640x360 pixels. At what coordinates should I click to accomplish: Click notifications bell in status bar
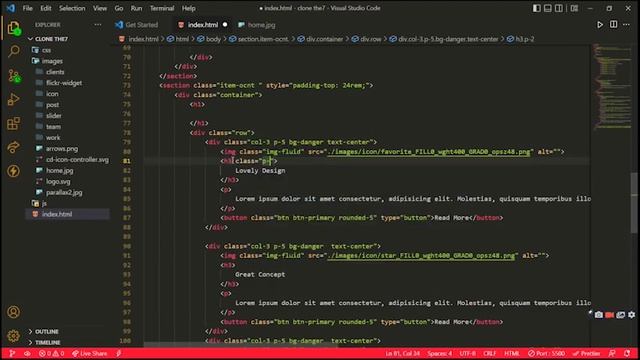627,353
